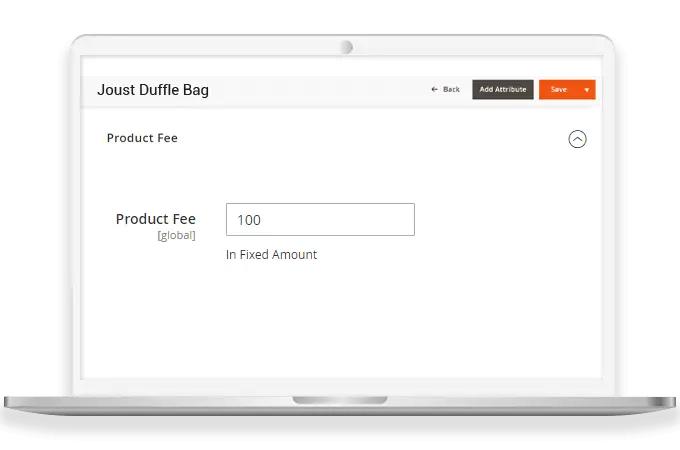This screenshot has height=450, width=680.
Task: Click the Product Fee field label
Action: coord(155,219)
